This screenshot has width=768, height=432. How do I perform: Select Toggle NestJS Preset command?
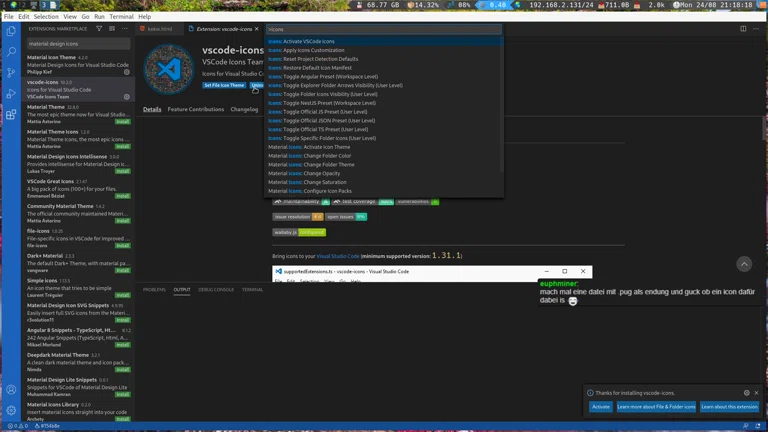(384, 103)
